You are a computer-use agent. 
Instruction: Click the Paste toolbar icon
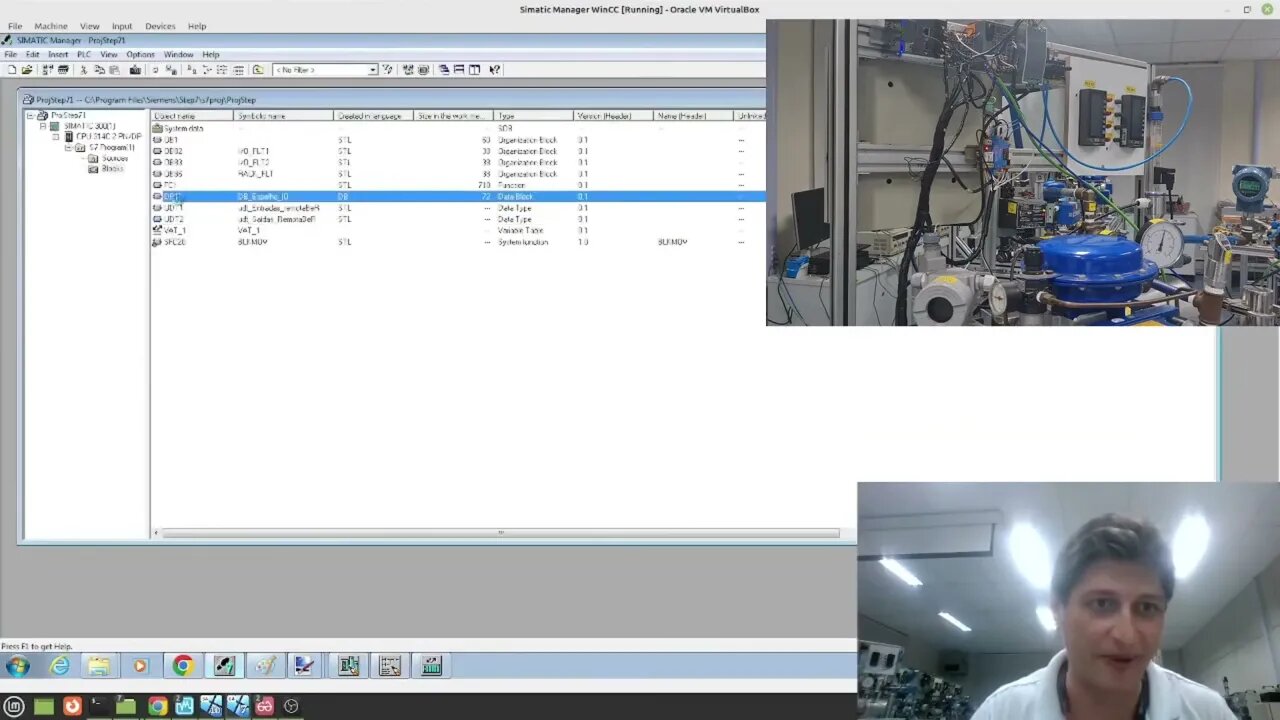point(114,70)
